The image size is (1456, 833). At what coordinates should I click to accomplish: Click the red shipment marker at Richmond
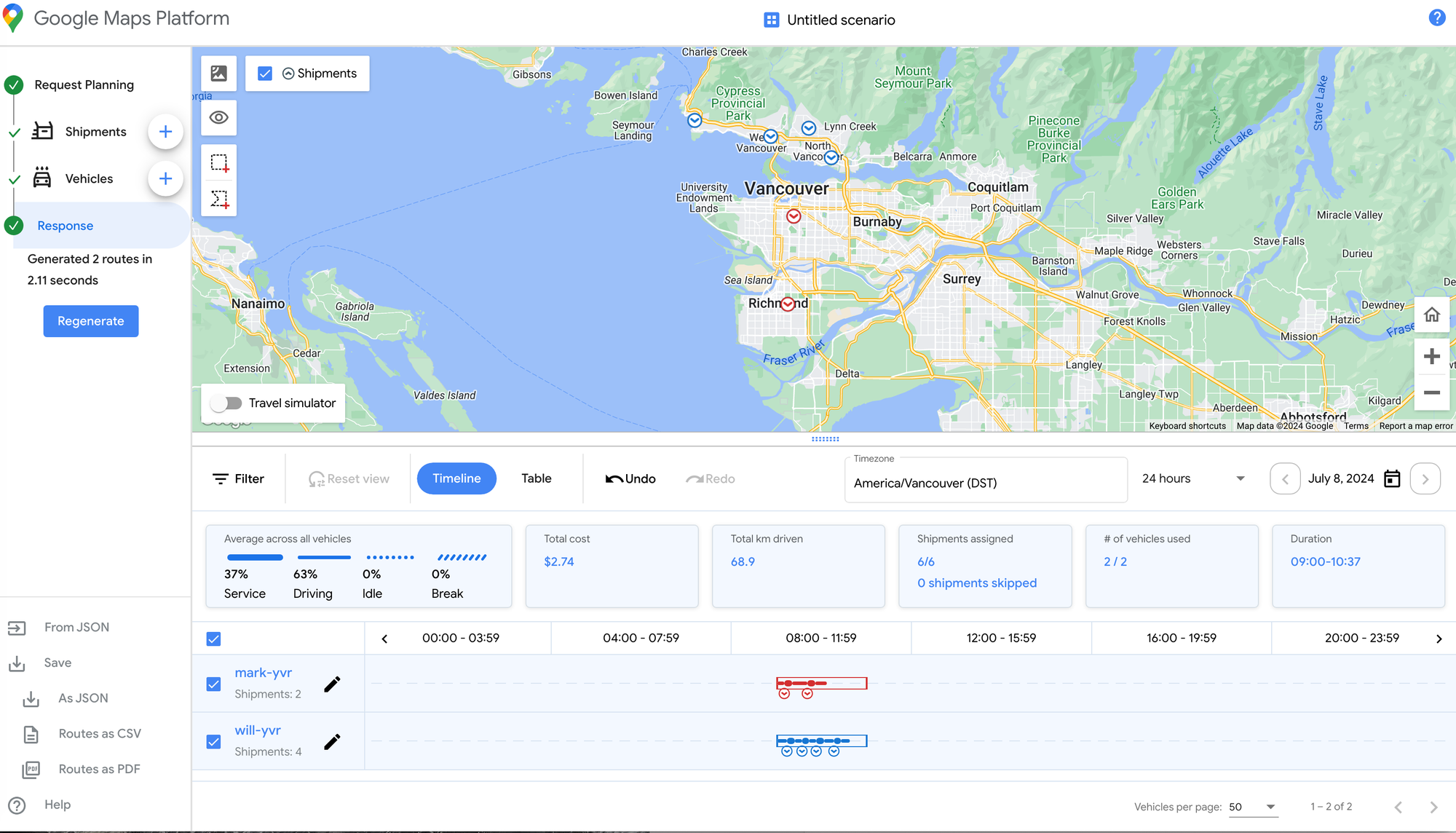tap(788, 304)
